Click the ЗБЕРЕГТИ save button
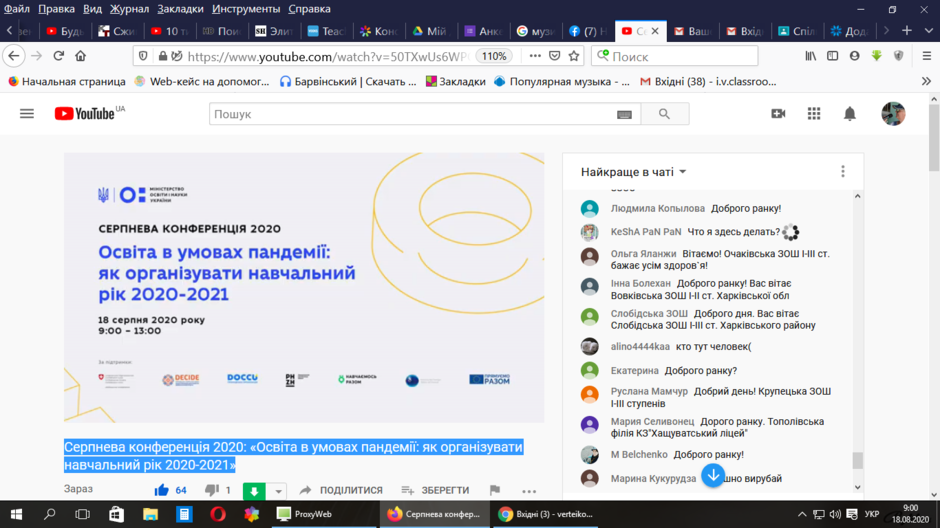Image resolution: width=940 pixels, height=528 pixels. pyautogui.click(x=435, y=490)
